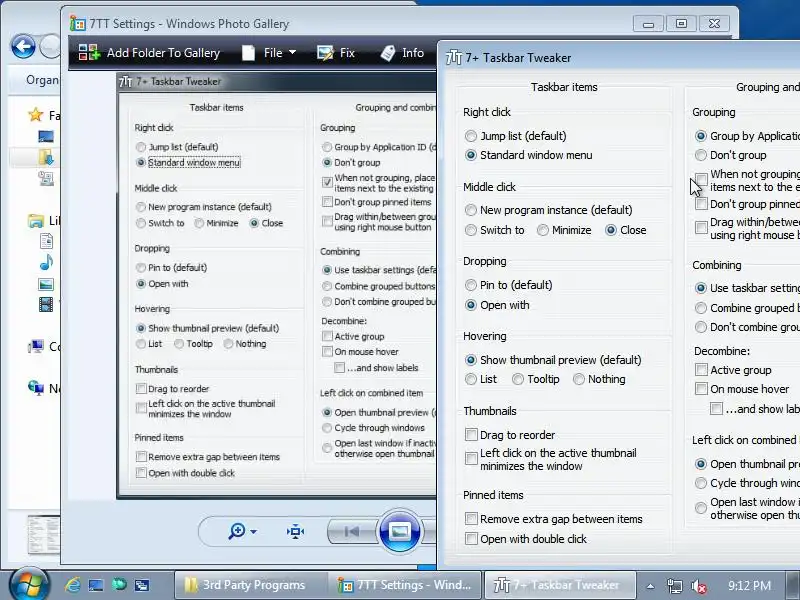Select Standard window menu radio in front window
Screen dimensions: 800x600
(471, 155)
